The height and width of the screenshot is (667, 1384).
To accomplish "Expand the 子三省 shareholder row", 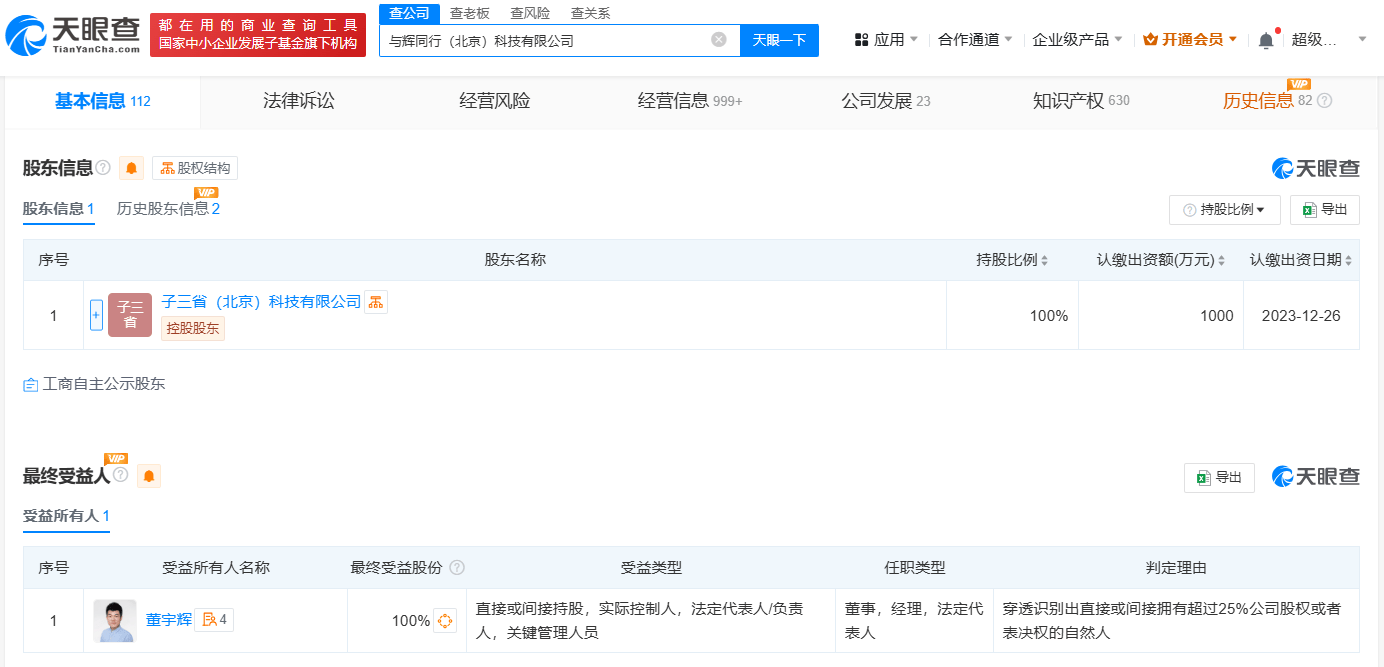I will (x=96, y=315).
